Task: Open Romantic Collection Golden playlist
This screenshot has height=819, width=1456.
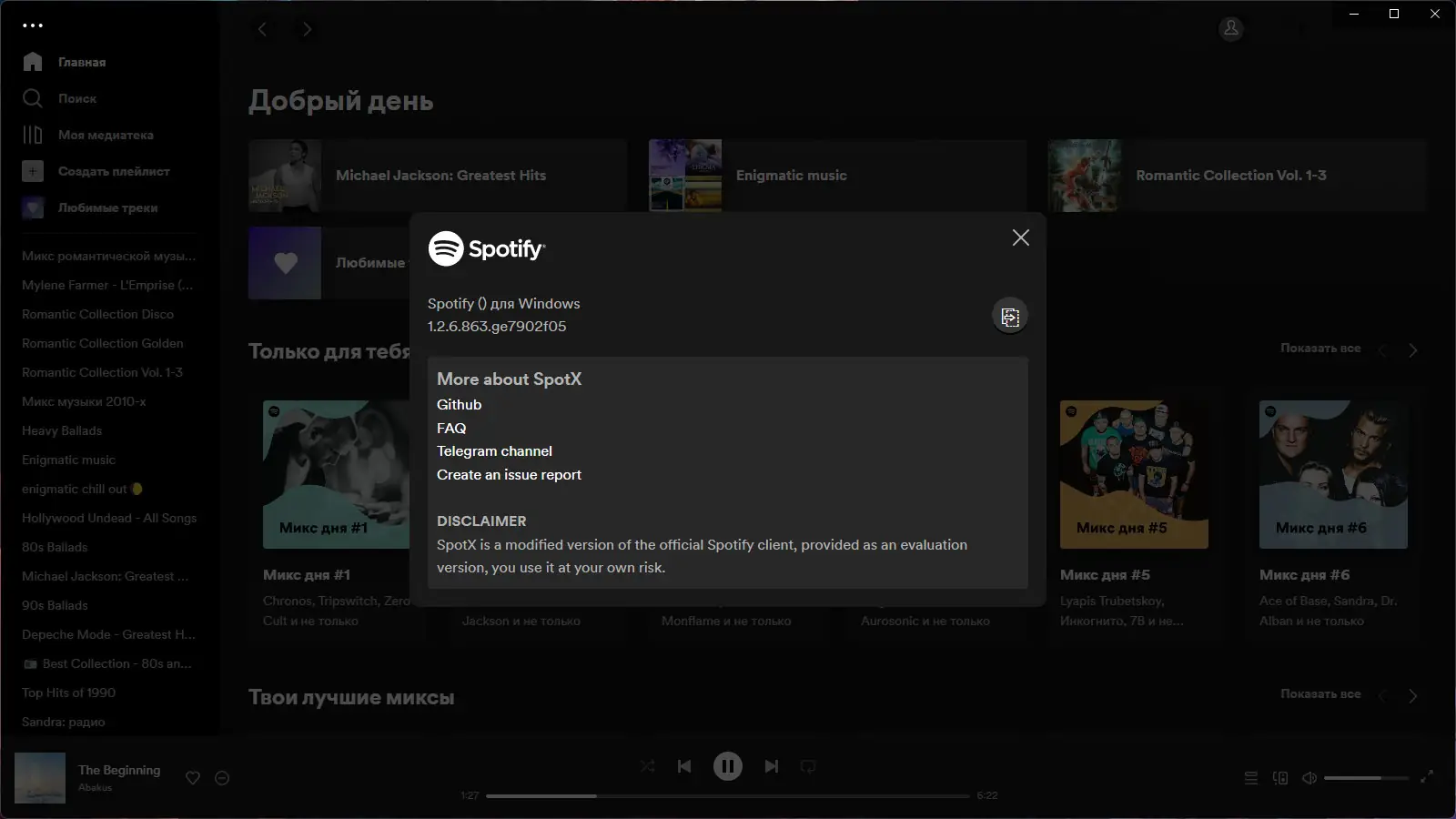Action: tap(103, 343)
